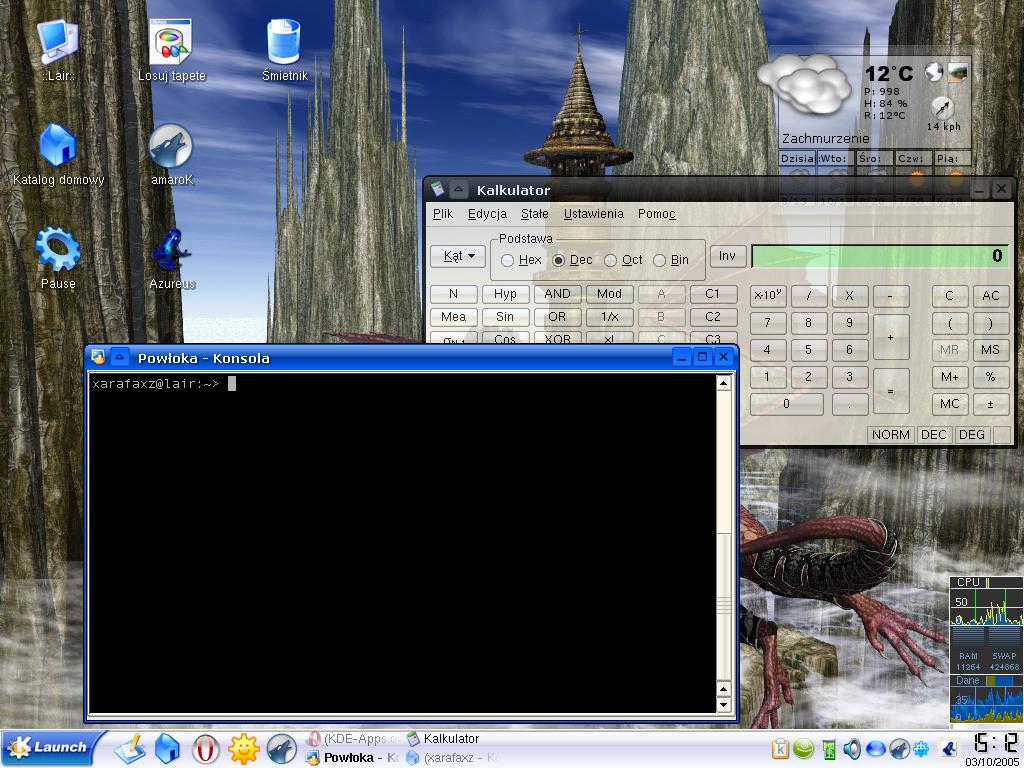
Task: Click the pen-and-paper editor icon in panel
Action: click(x=130, y=748)
